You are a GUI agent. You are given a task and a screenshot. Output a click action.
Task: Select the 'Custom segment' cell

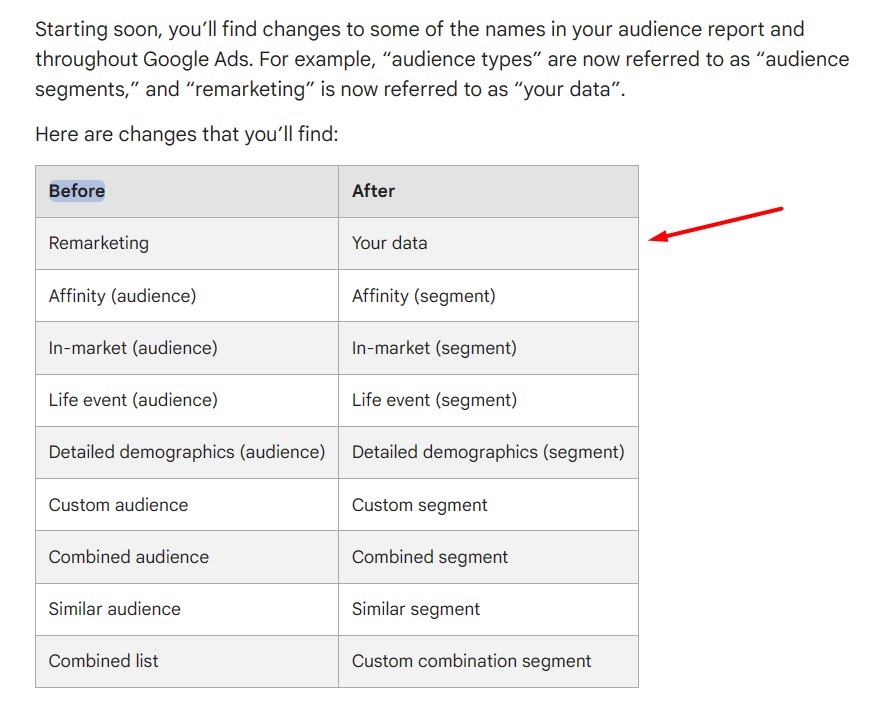click(488, 505)
